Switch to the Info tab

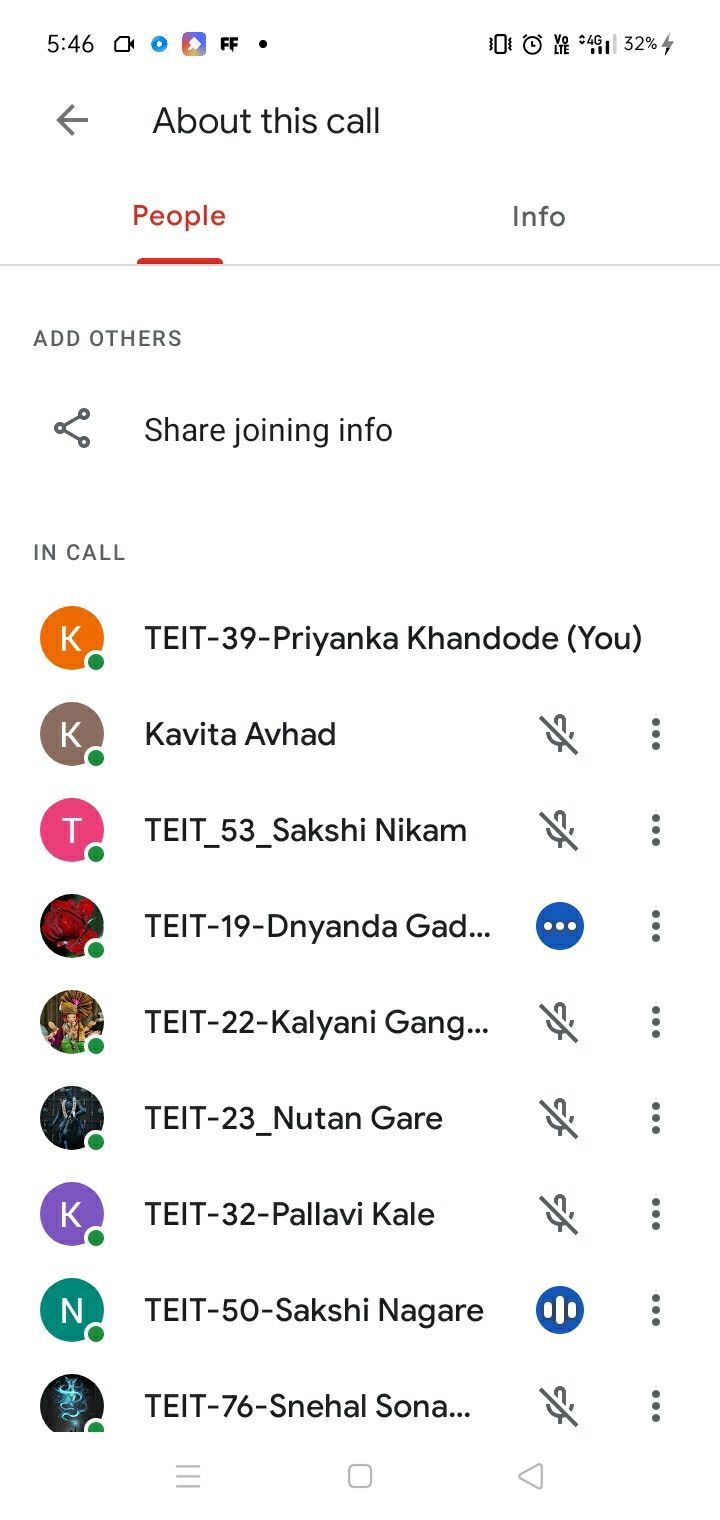point(539,216)
